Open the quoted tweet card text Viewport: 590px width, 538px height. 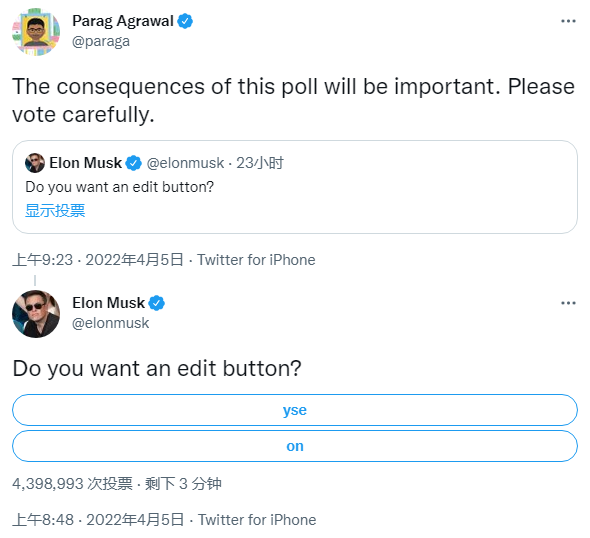(120, 187)
